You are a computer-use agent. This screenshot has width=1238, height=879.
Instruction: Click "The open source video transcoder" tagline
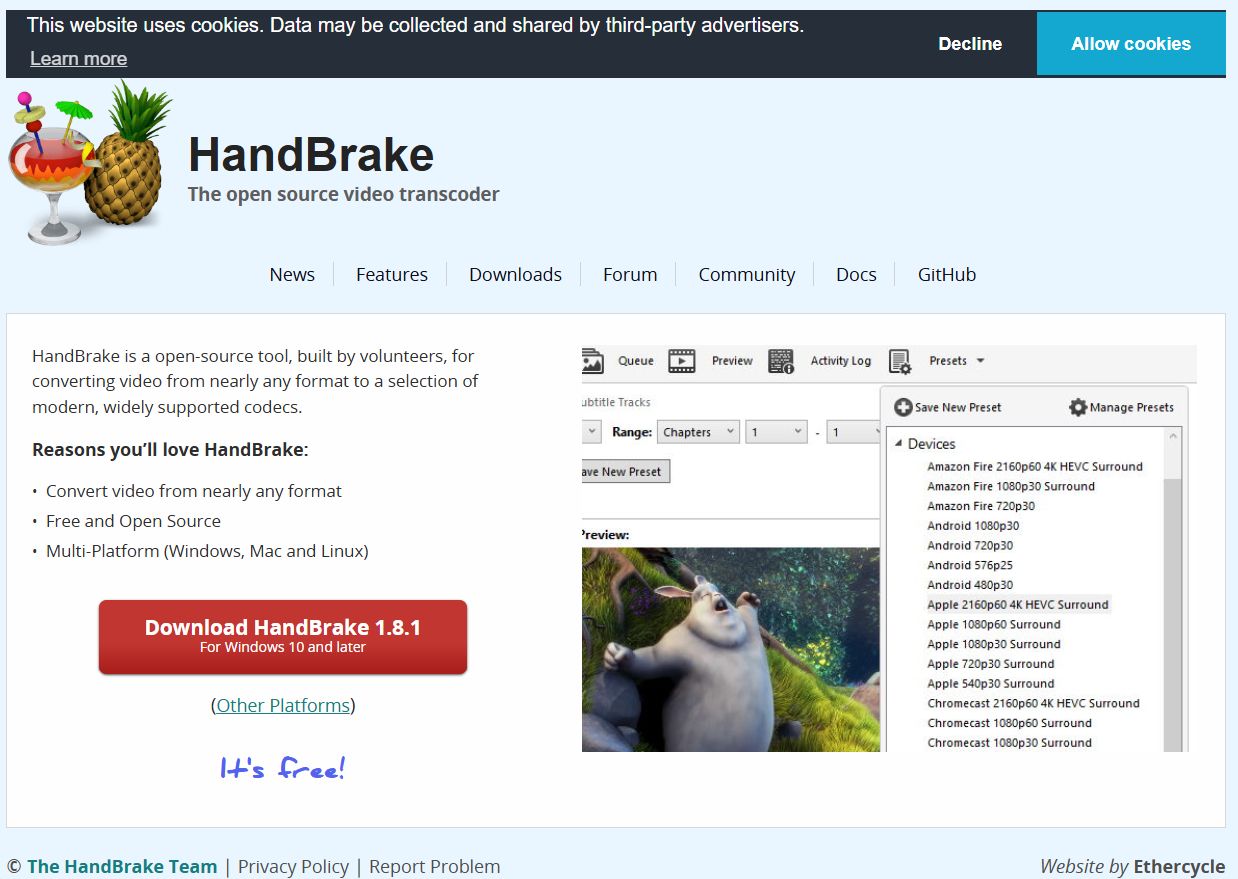343,194
